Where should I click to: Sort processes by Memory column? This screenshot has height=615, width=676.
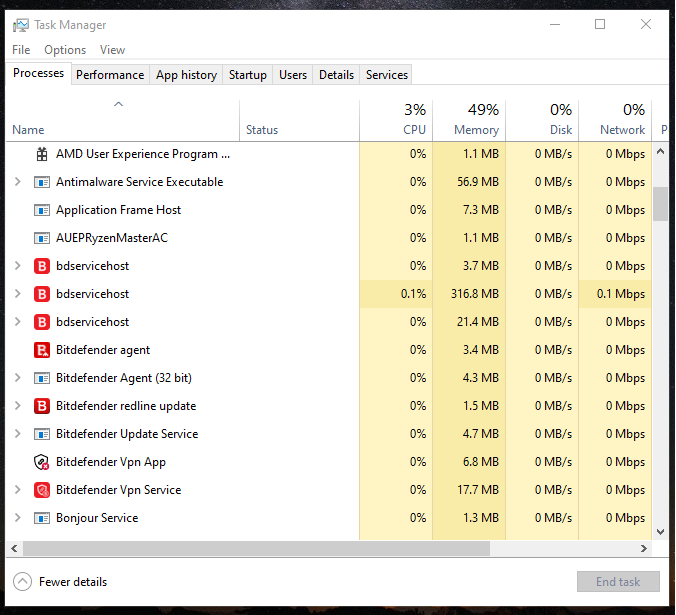[x=469, y=121]
